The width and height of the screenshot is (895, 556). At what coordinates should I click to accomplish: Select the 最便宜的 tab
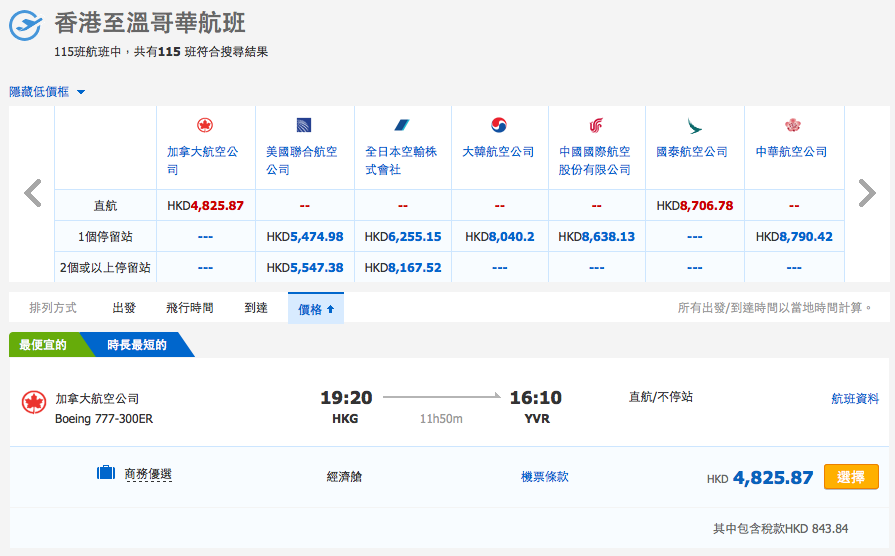point(43,344)
